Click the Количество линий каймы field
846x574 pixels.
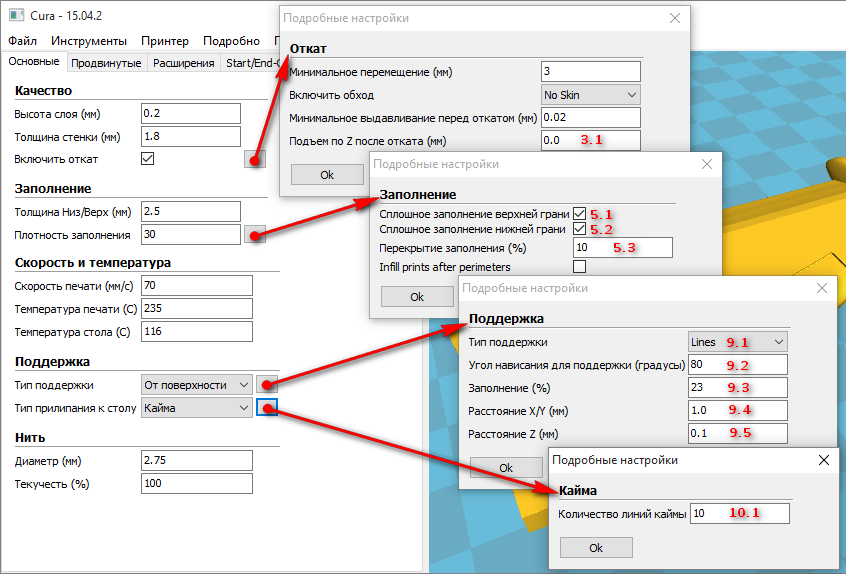739,513
